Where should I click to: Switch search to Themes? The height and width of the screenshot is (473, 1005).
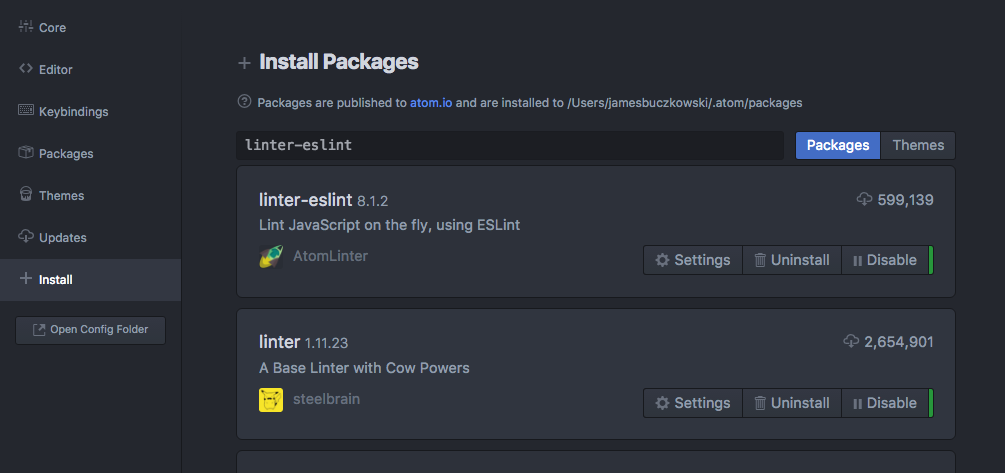pos(918,145)
